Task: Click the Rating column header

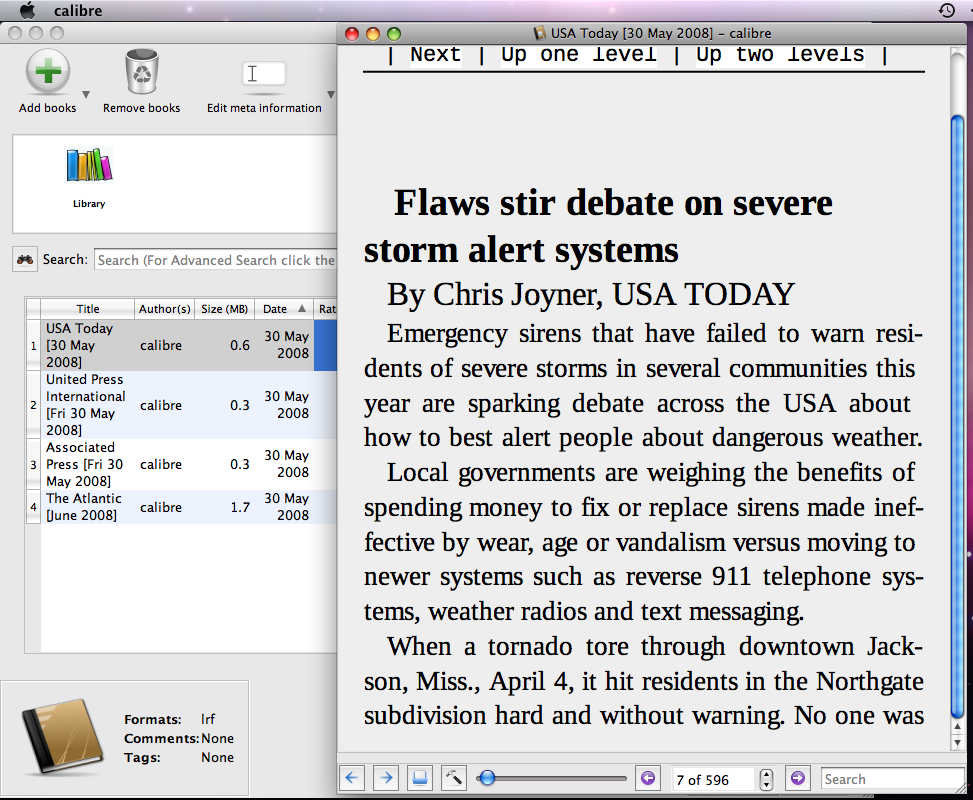Action: click(327, 308)
